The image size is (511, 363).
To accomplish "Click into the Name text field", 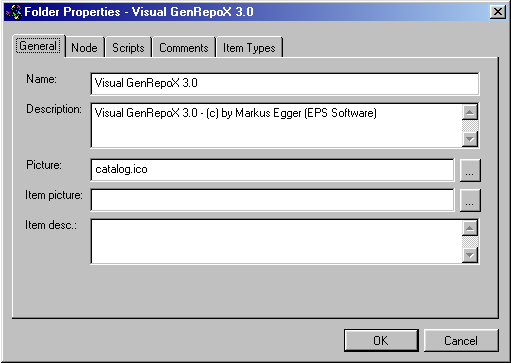I will [x=285, y=84].
